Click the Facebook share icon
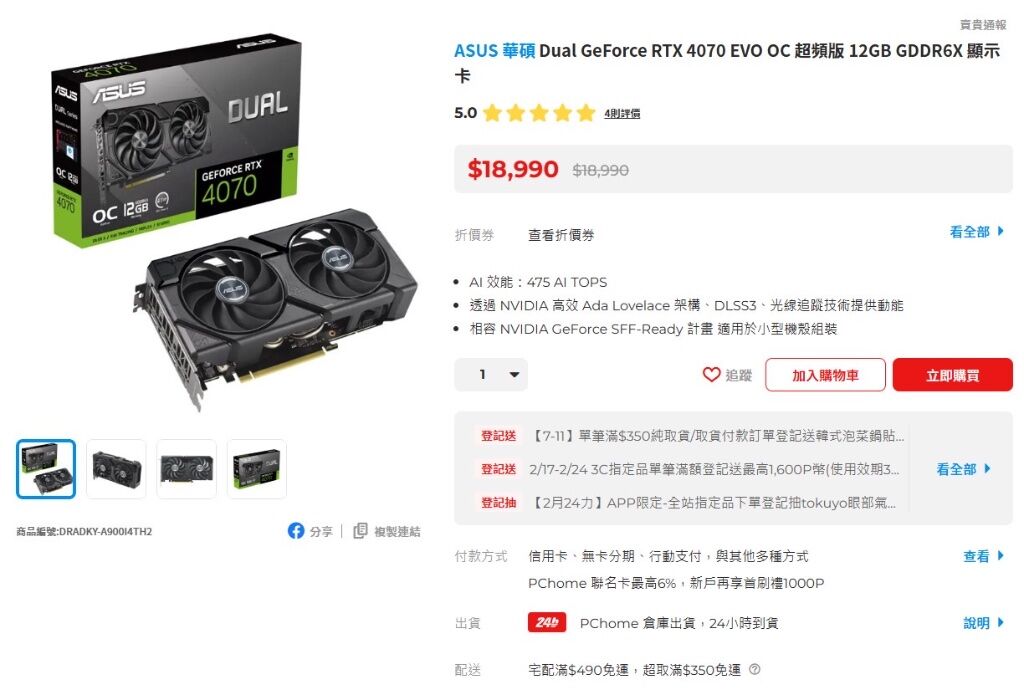Viewport: 1024px width, 695px height. tap(296, 530)
